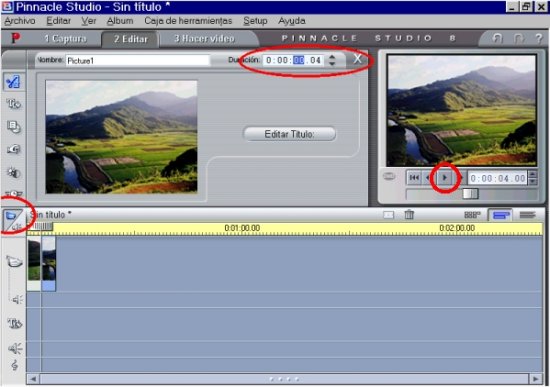Open the Setup menu
Viewport: 550px width, 387px height.
click(x=255, y=21)
